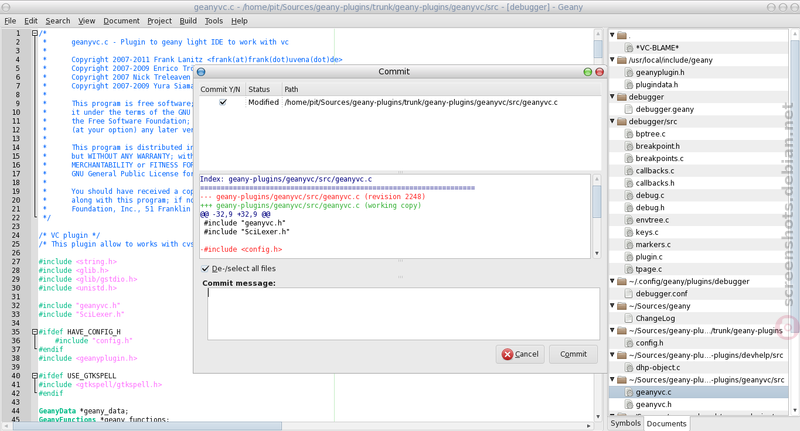This screenshot has width=800, height=431.
Task: Click file icon beside envtree.c
Action: coord(629,220)
